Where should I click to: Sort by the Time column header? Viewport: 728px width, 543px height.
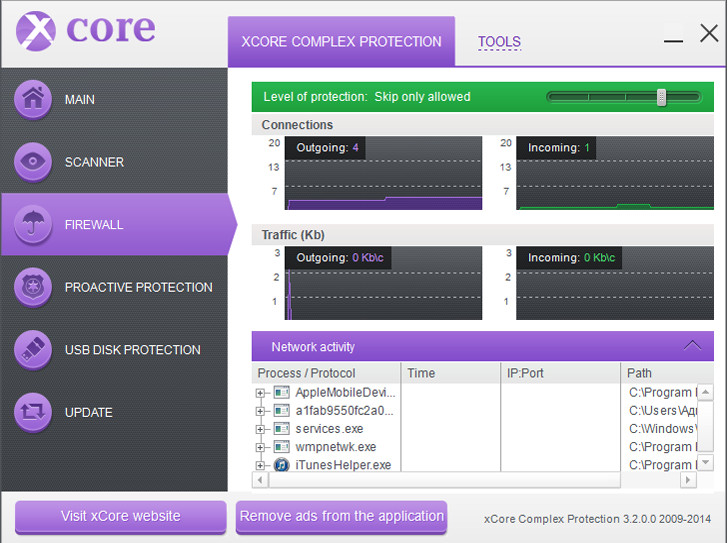450,373
